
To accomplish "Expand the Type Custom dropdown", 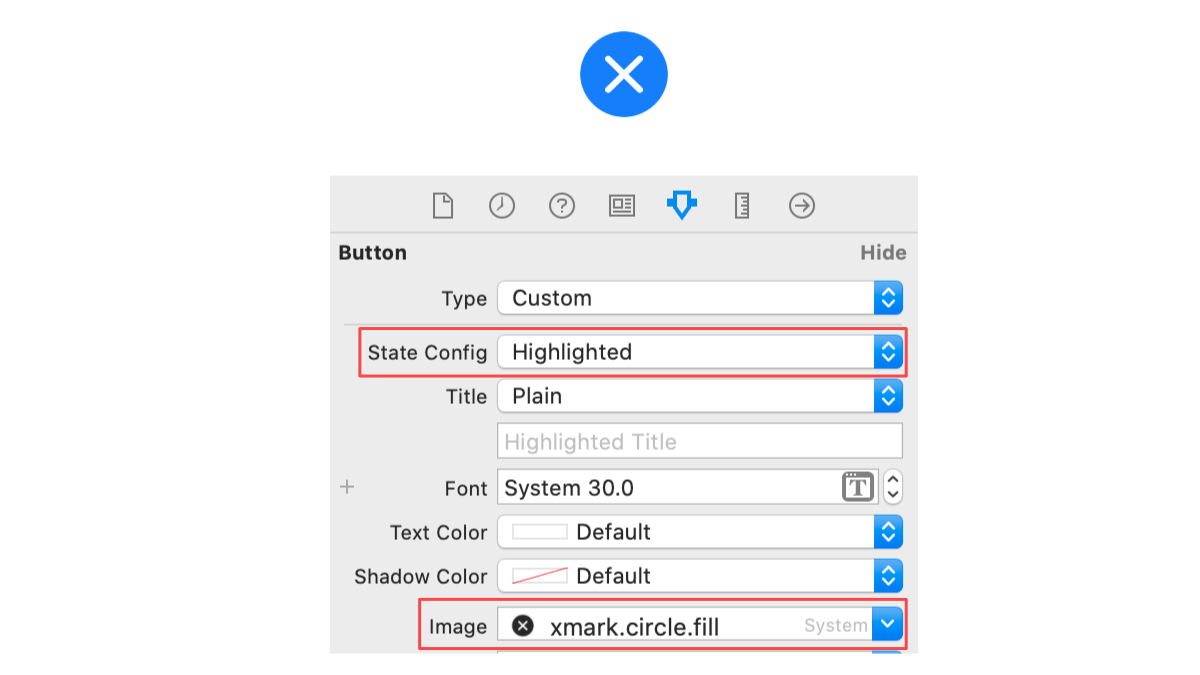I will click(888, 298).
